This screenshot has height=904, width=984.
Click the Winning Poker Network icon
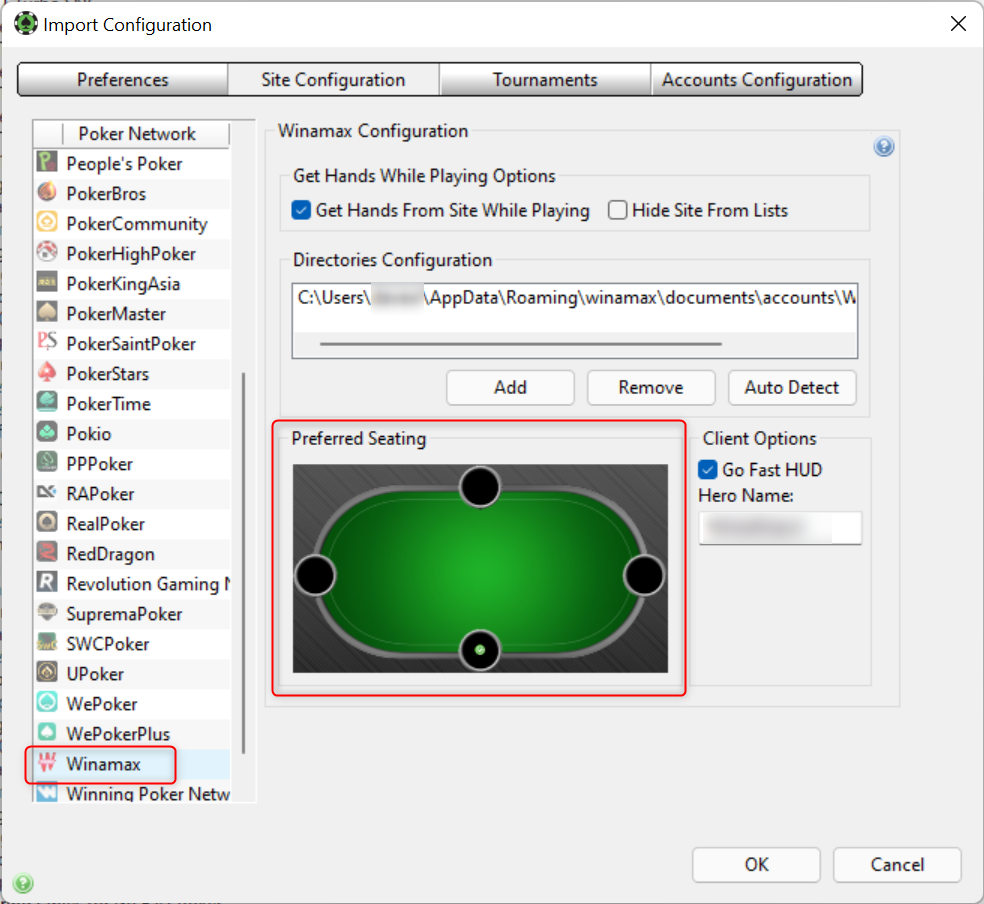[47, 792]
